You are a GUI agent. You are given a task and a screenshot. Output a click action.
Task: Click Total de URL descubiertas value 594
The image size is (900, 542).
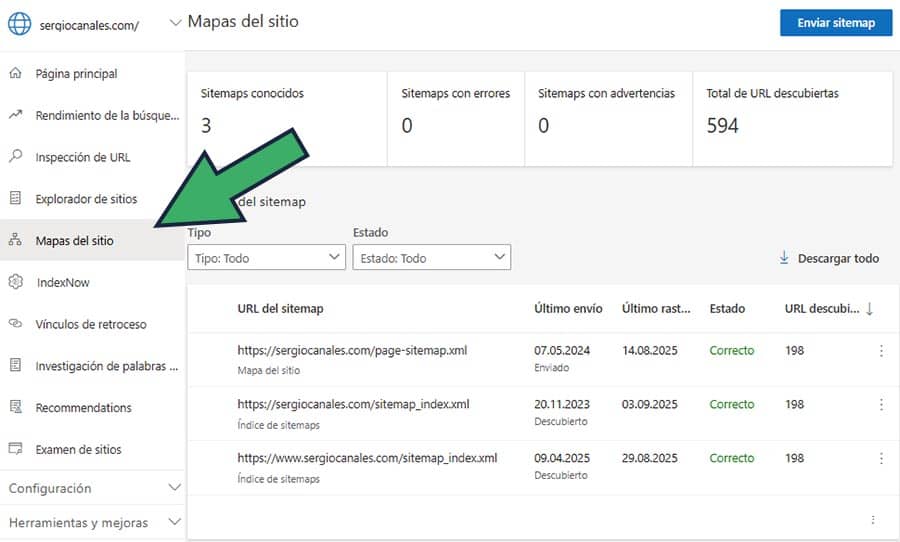click(722, 125)
